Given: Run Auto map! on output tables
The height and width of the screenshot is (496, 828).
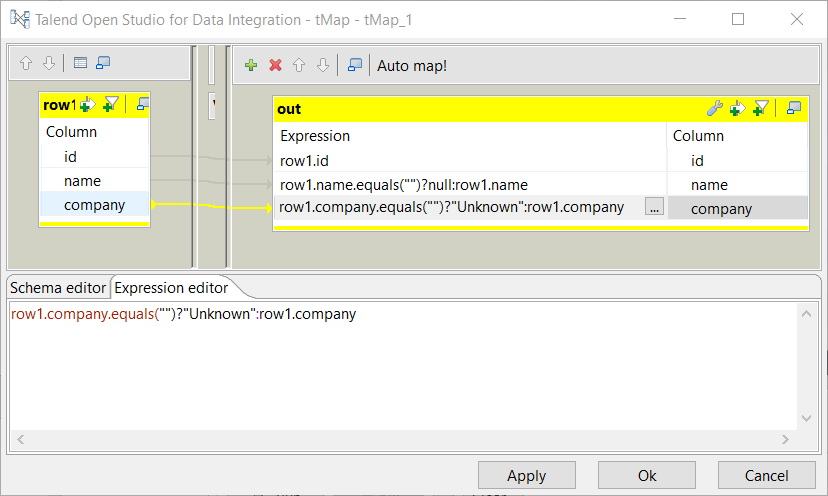Looking at the screenshot, I should [412, 66].
